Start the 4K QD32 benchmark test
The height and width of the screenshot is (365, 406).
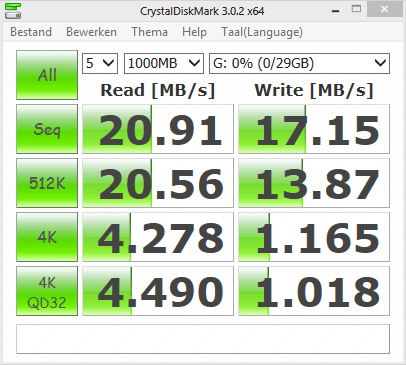point(47,291)
